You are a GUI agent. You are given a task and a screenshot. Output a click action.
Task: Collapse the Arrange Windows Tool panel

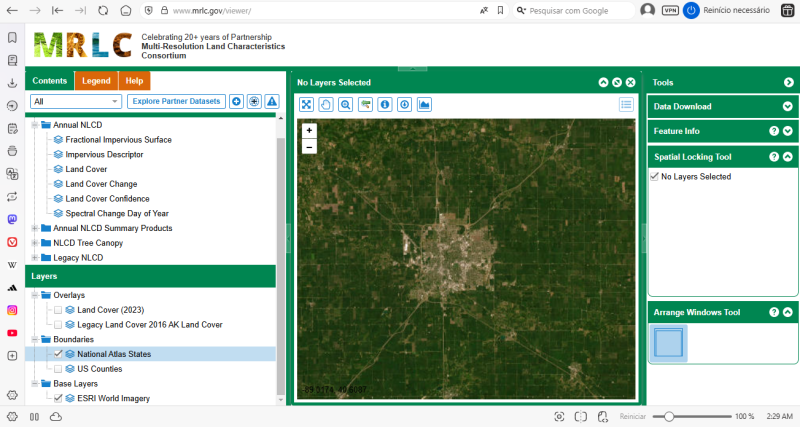788,312
